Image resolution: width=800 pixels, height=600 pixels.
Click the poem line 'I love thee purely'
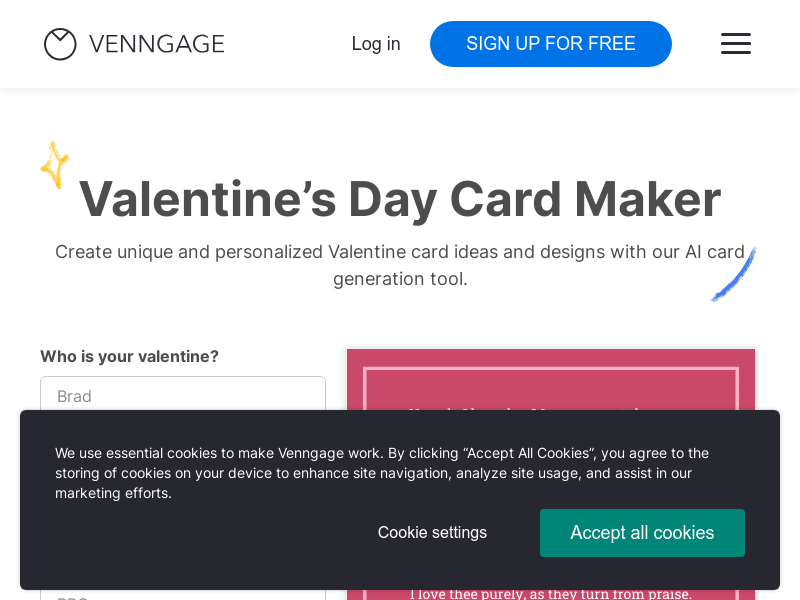[x=550, y=594]
